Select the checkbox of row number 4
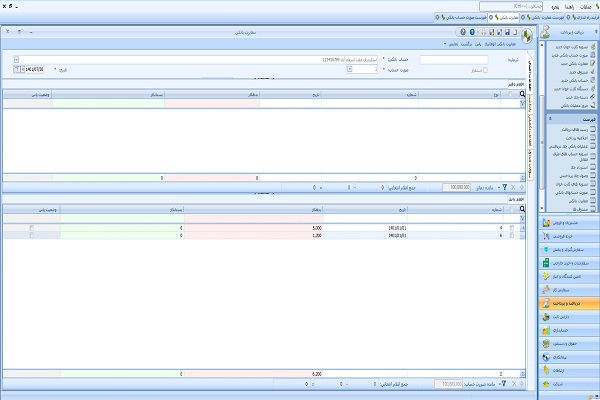 pyautogui.click(x=512, y=228)
